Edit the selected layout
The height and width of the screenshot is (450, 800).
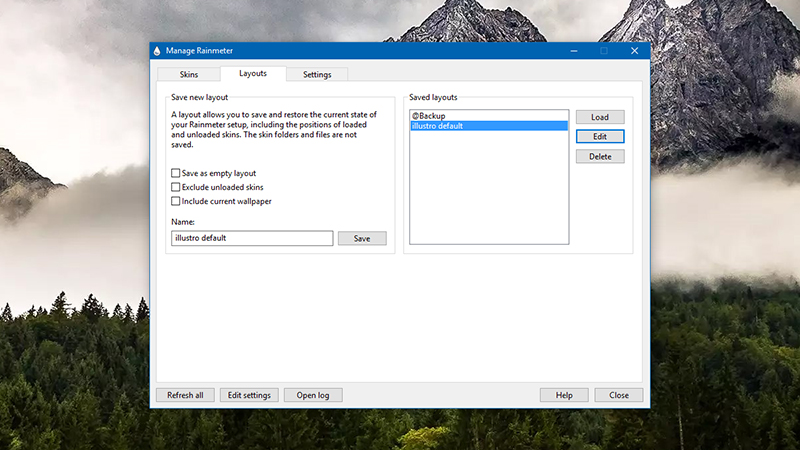[600, 136]
